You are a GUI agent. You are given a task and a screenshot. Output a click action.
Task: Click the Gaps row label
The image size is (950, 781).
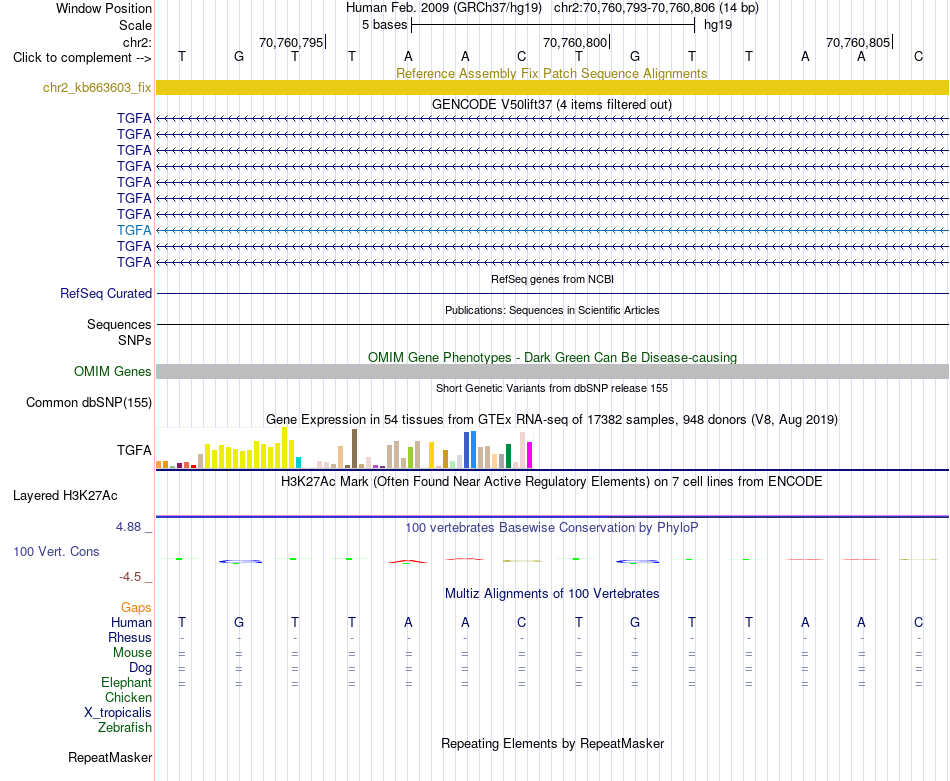[136, 607]
